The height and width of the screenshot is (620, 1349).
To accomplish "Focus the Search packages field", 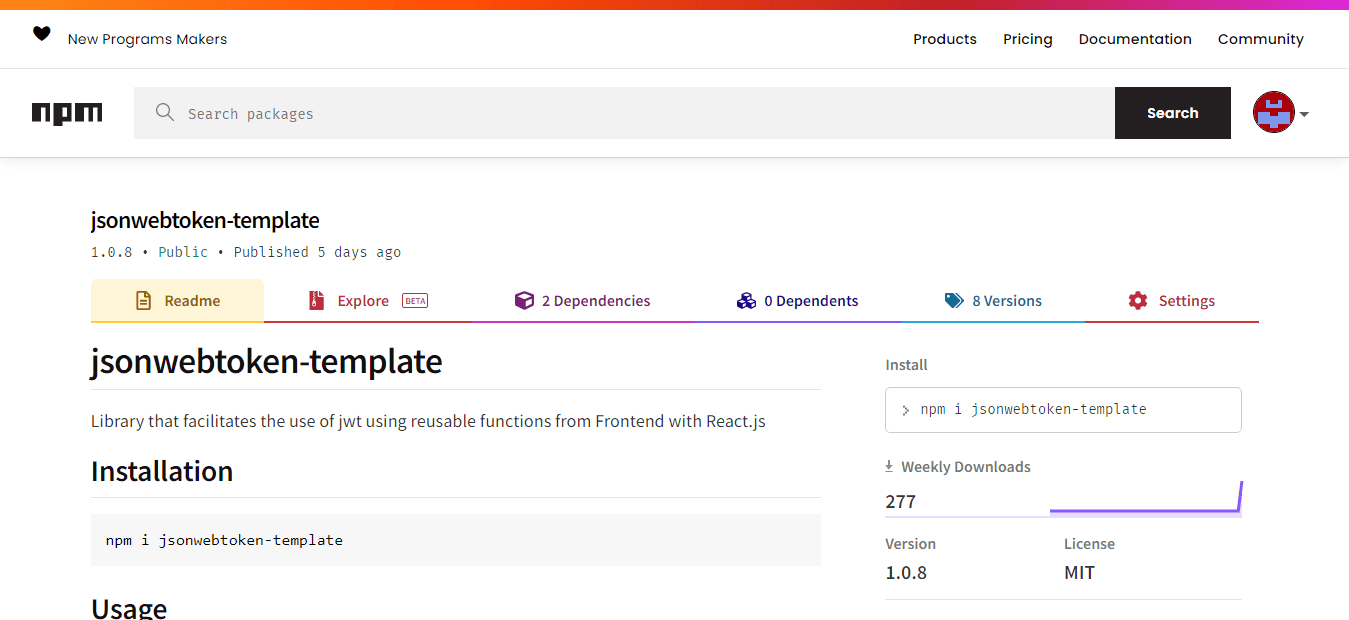I will 624,113.
